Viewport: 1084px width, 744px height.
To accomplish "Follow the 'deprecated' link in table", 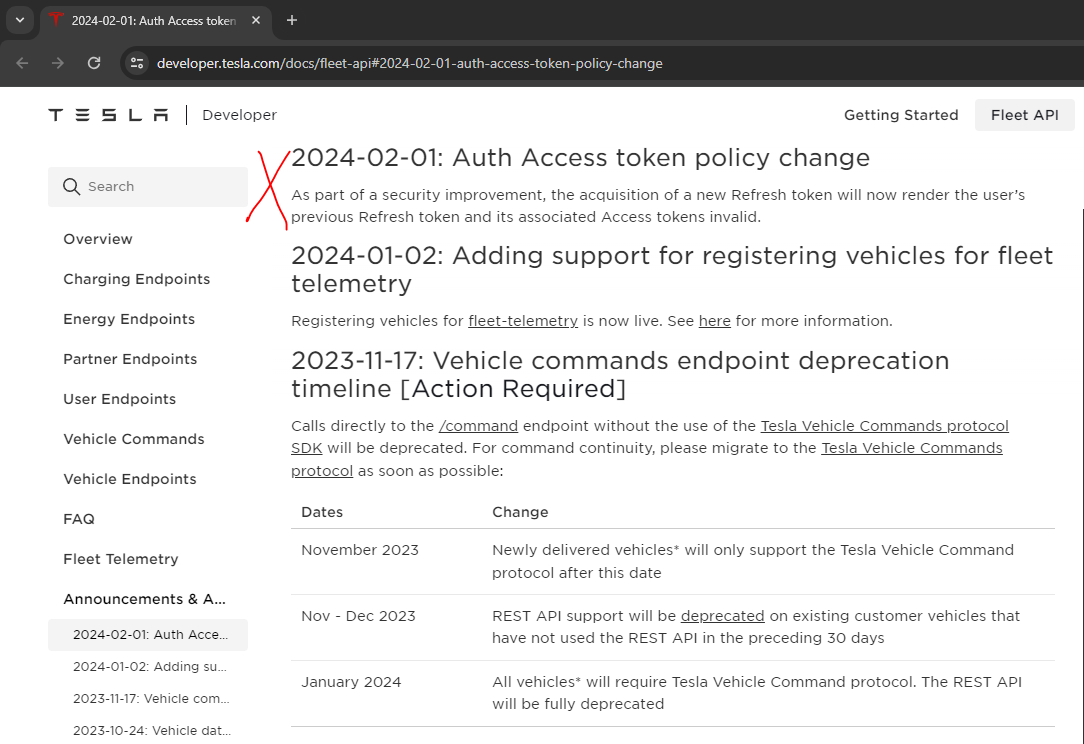I will click(722, 616).
